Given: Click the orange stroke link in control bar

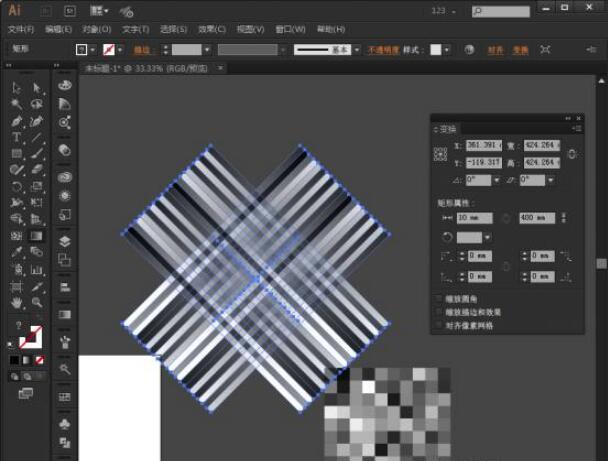Looking at the screenshot, I should (x=142, y=50).
